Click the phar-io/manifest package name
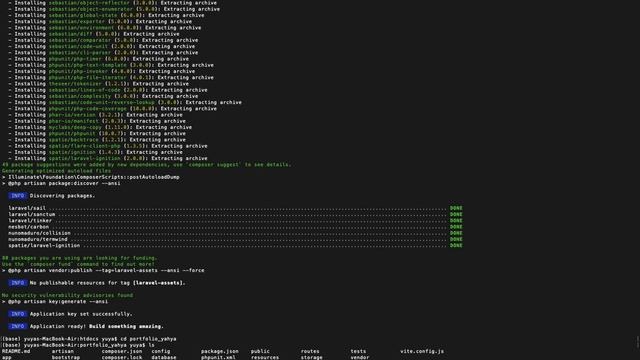640x360 pixels. tap(73, 121)
